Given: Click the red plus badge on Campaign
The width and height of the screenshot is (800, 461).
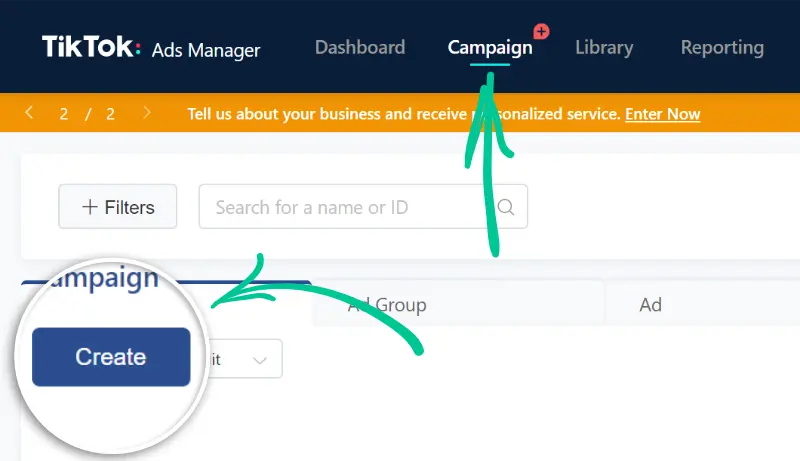Looking at the screenshot, I should pos(541,31).
